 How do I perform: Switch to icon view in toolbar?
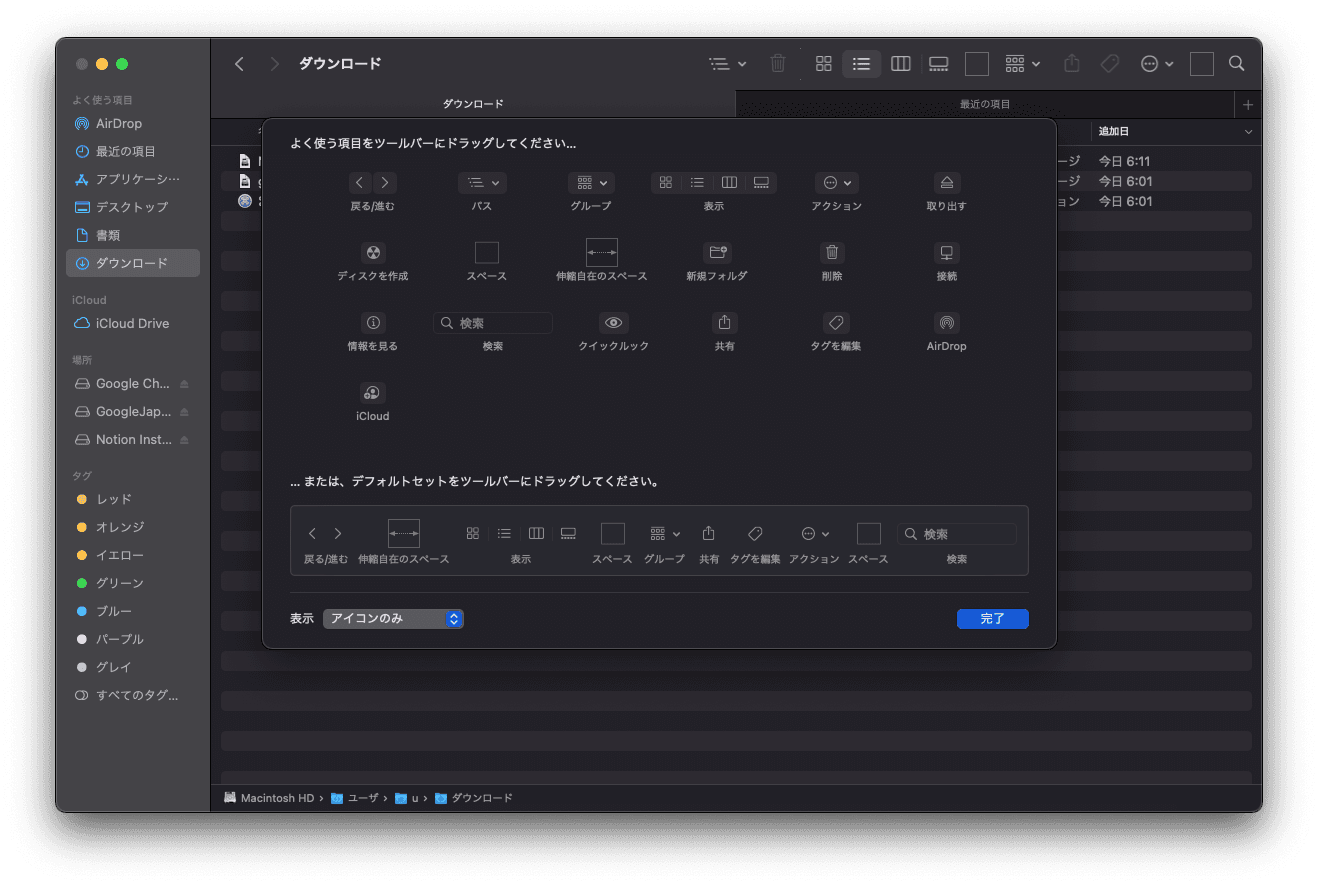click(x=824, y=64)
